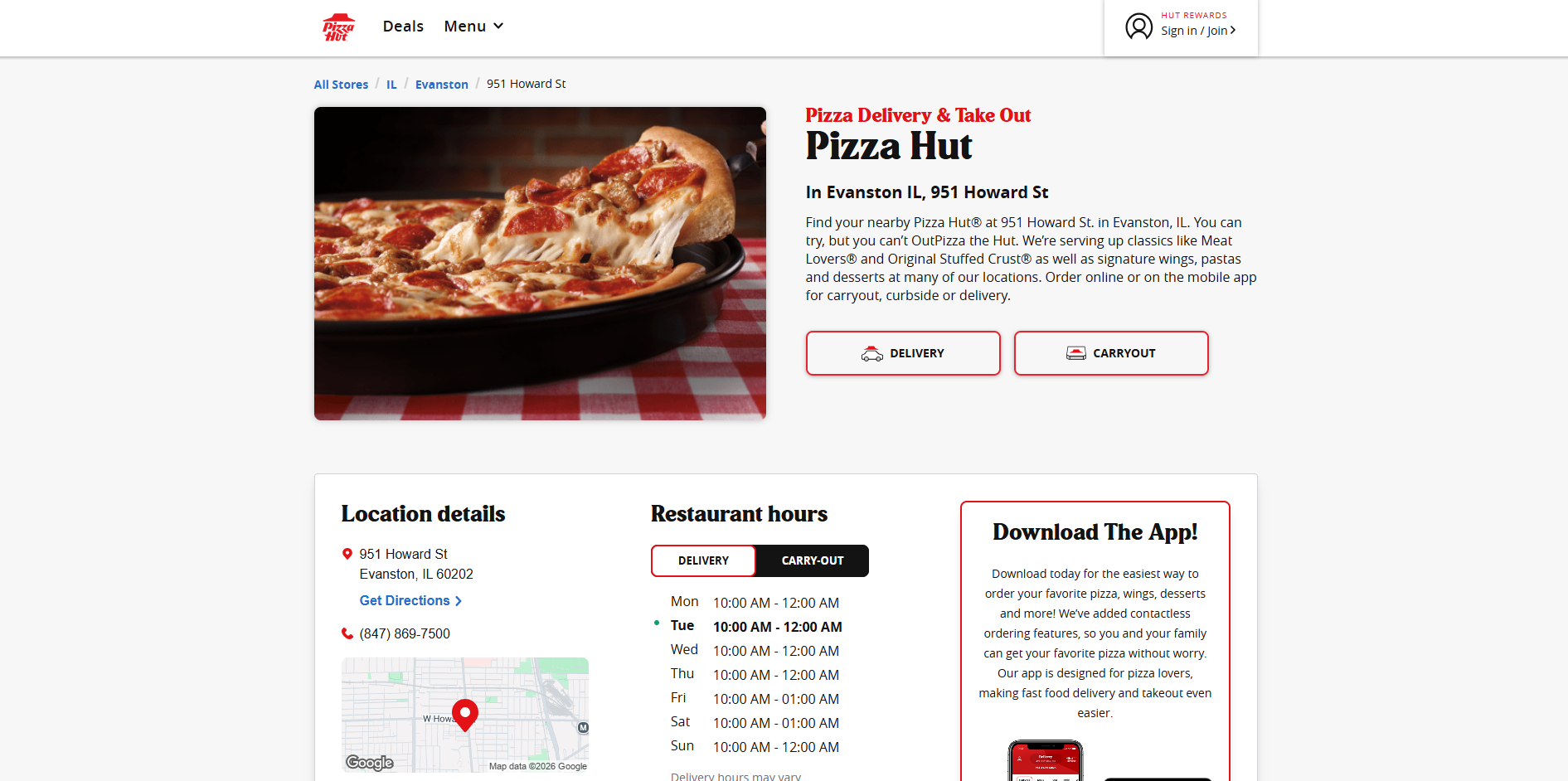The height and width of the screenshot is (781, 1568).
Task: Click the app phone mockup image
Action: tap(1045, 760)
